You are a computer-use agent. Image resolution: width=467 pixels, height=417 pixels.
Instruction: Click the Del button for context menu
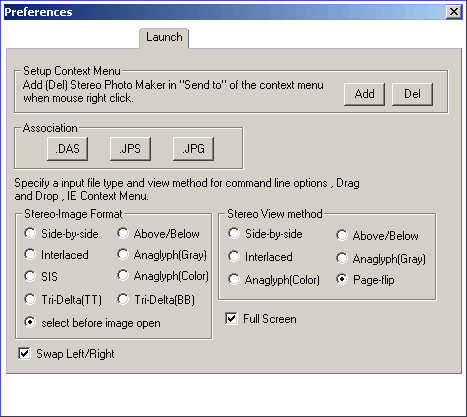412,94
